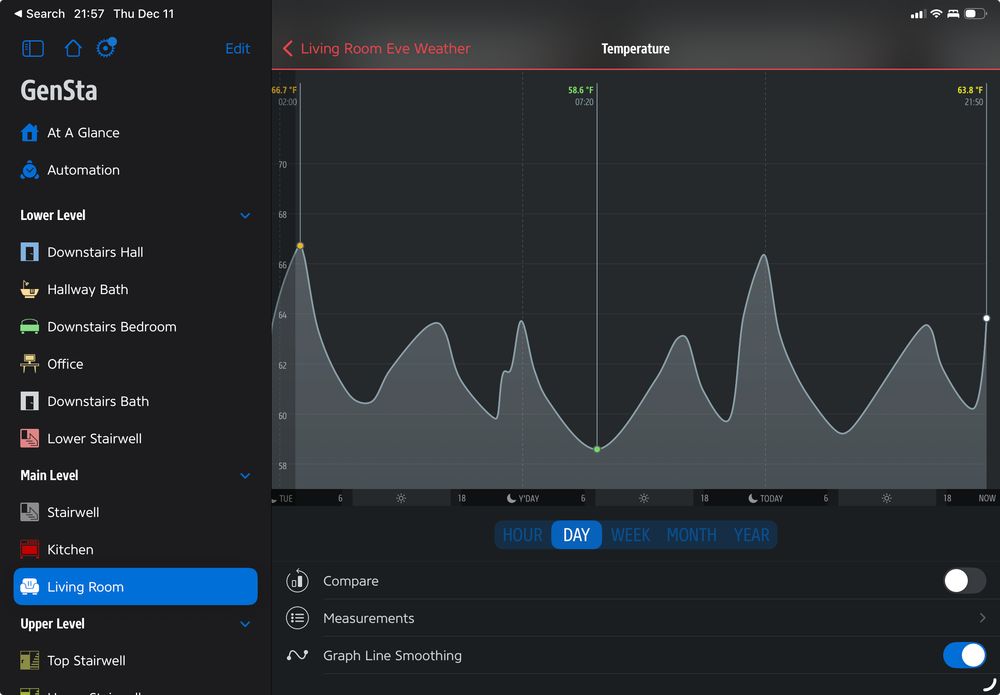Collapse the Main Level section
The height and width of the screenshot is (695, 1000).
[245, 476]
